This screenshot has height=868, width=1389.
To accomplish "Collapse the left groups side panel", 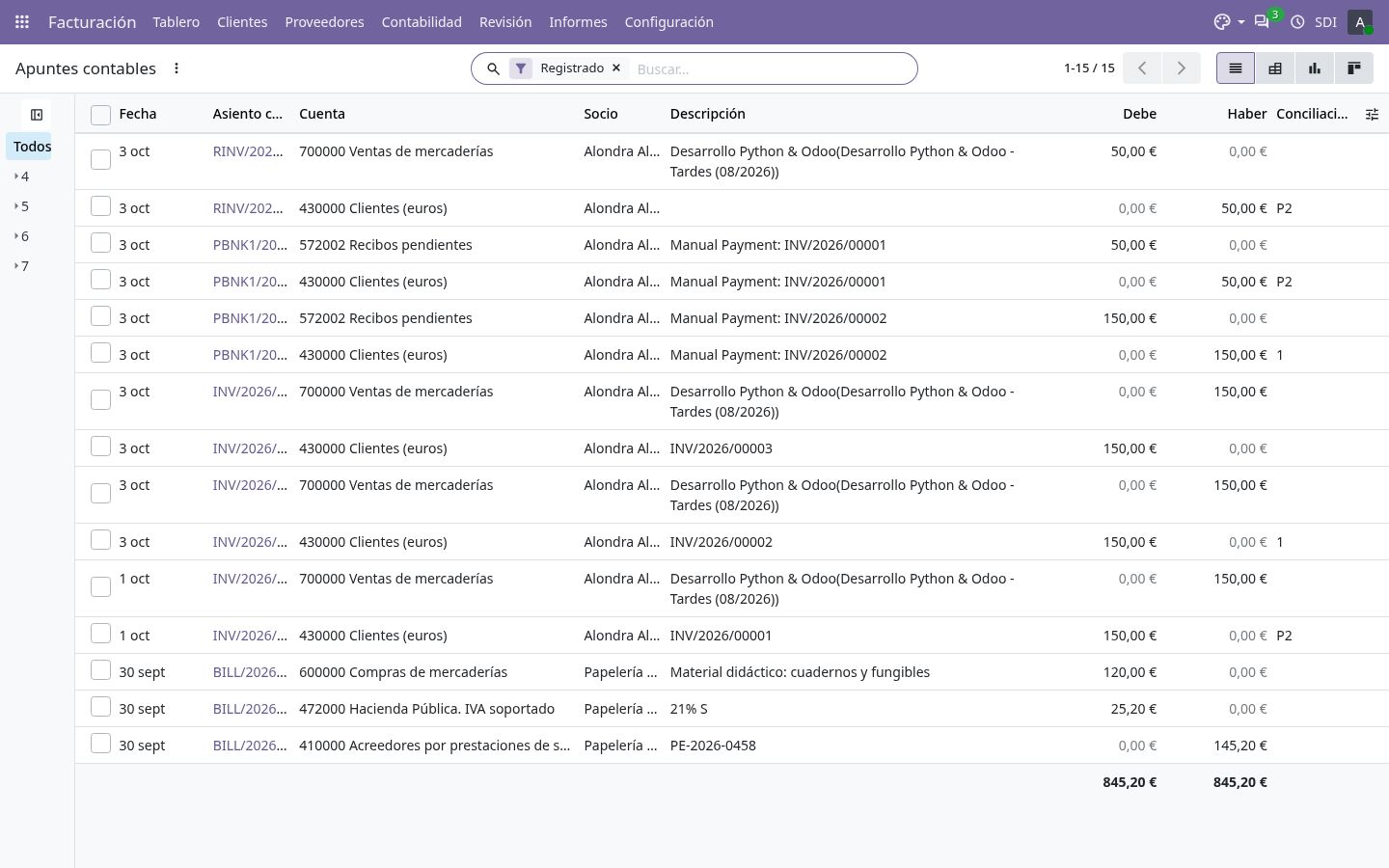I will click(37, 115).
